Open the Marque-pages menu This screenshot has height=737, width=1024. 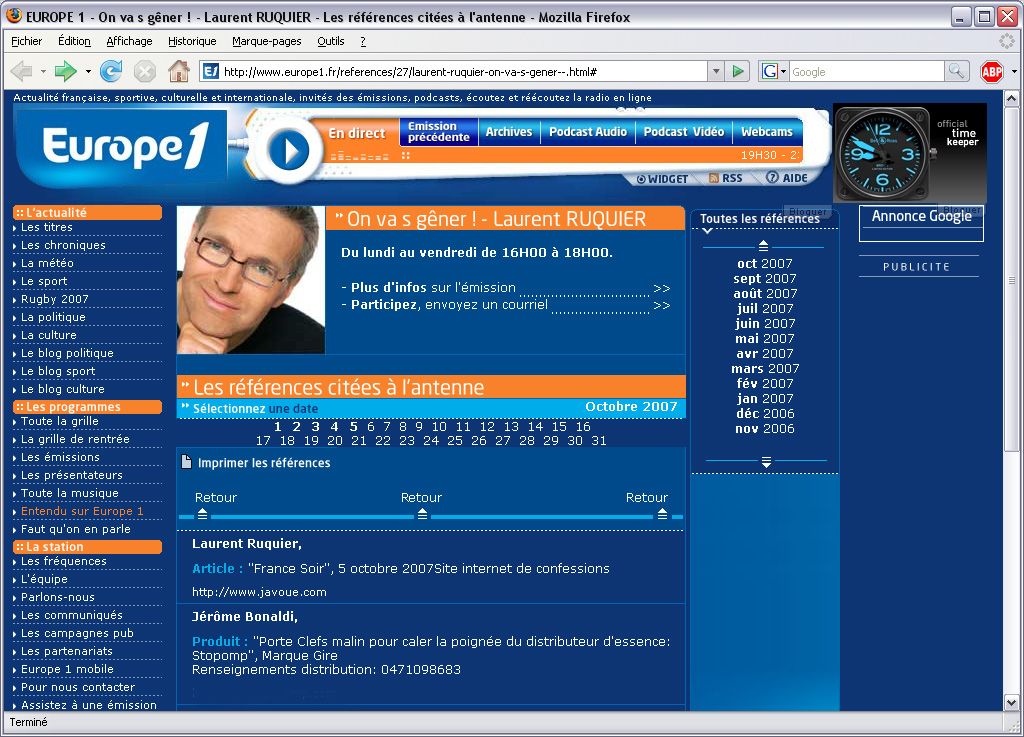pyautogui.click(x=266, y=41)
